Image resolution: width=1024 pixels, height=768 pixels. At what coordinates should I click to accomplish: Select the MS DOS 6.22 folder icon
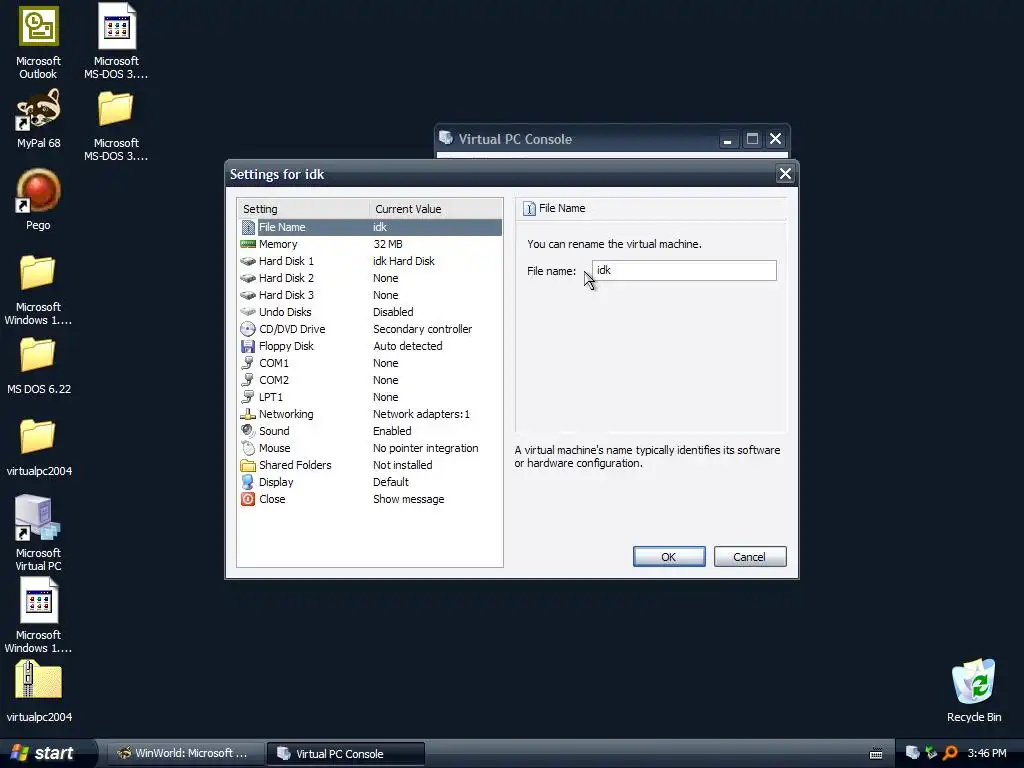37,355
